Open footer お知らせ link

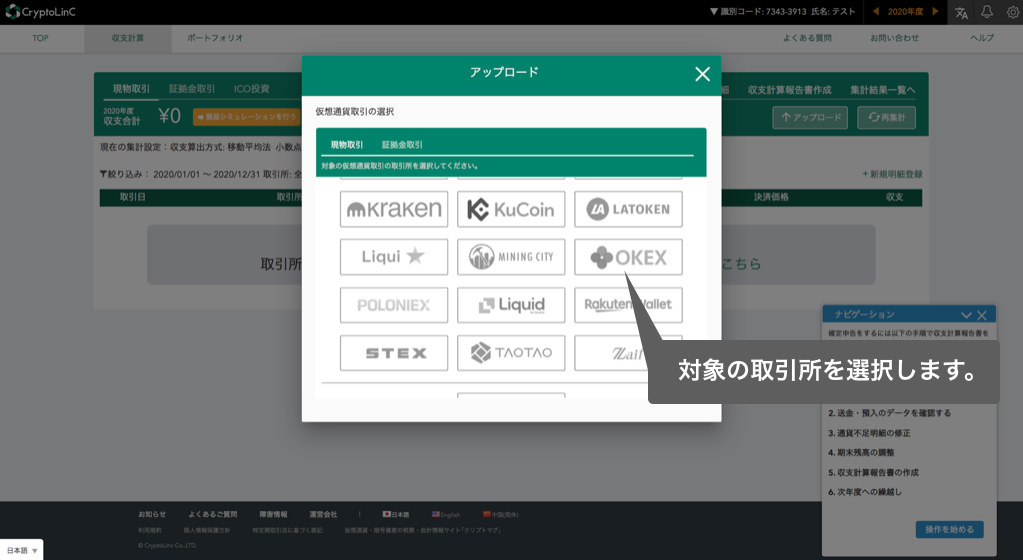click(152, 514)
